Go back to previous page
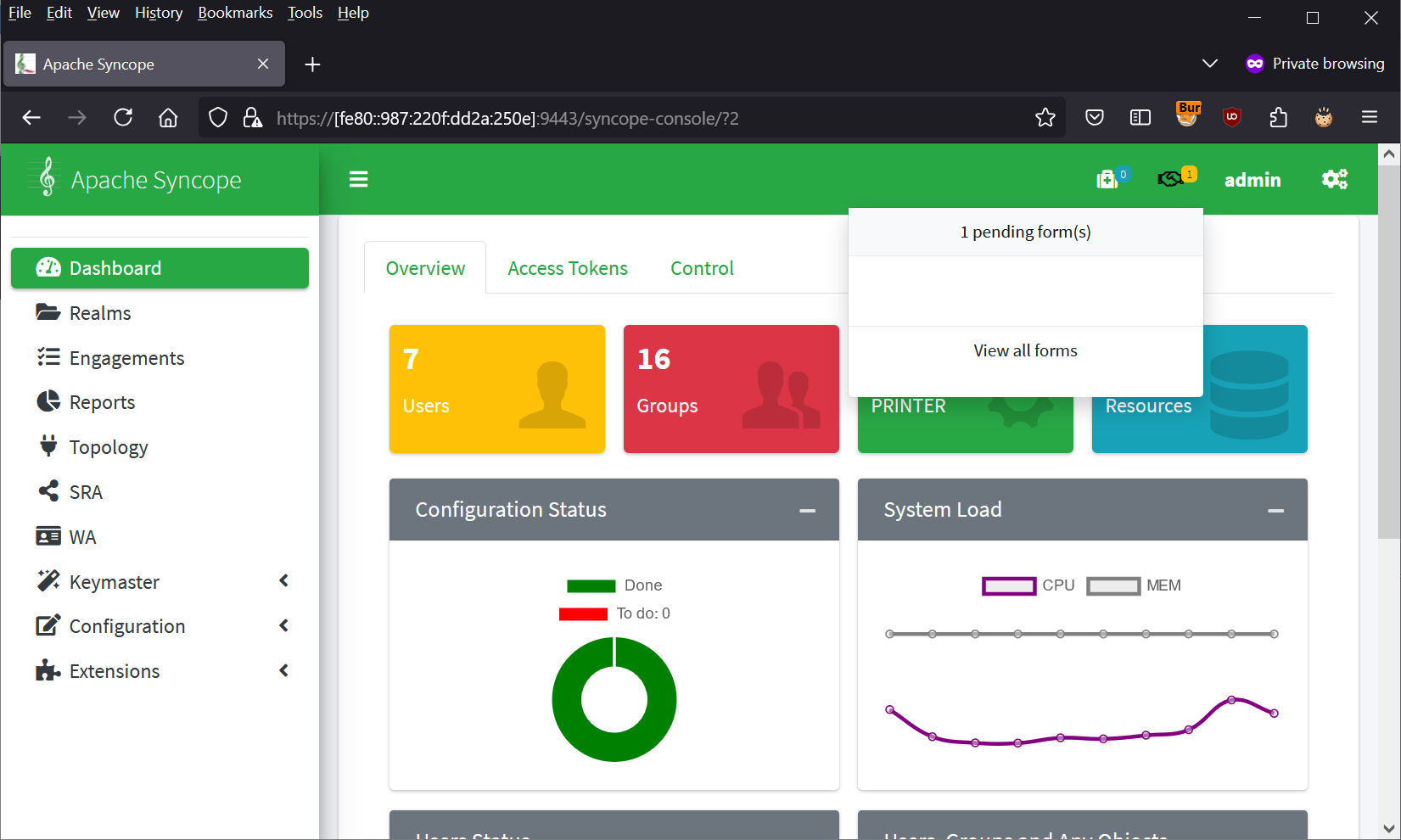This screenshot has width=1401, height=840. [x=31, y=117]
